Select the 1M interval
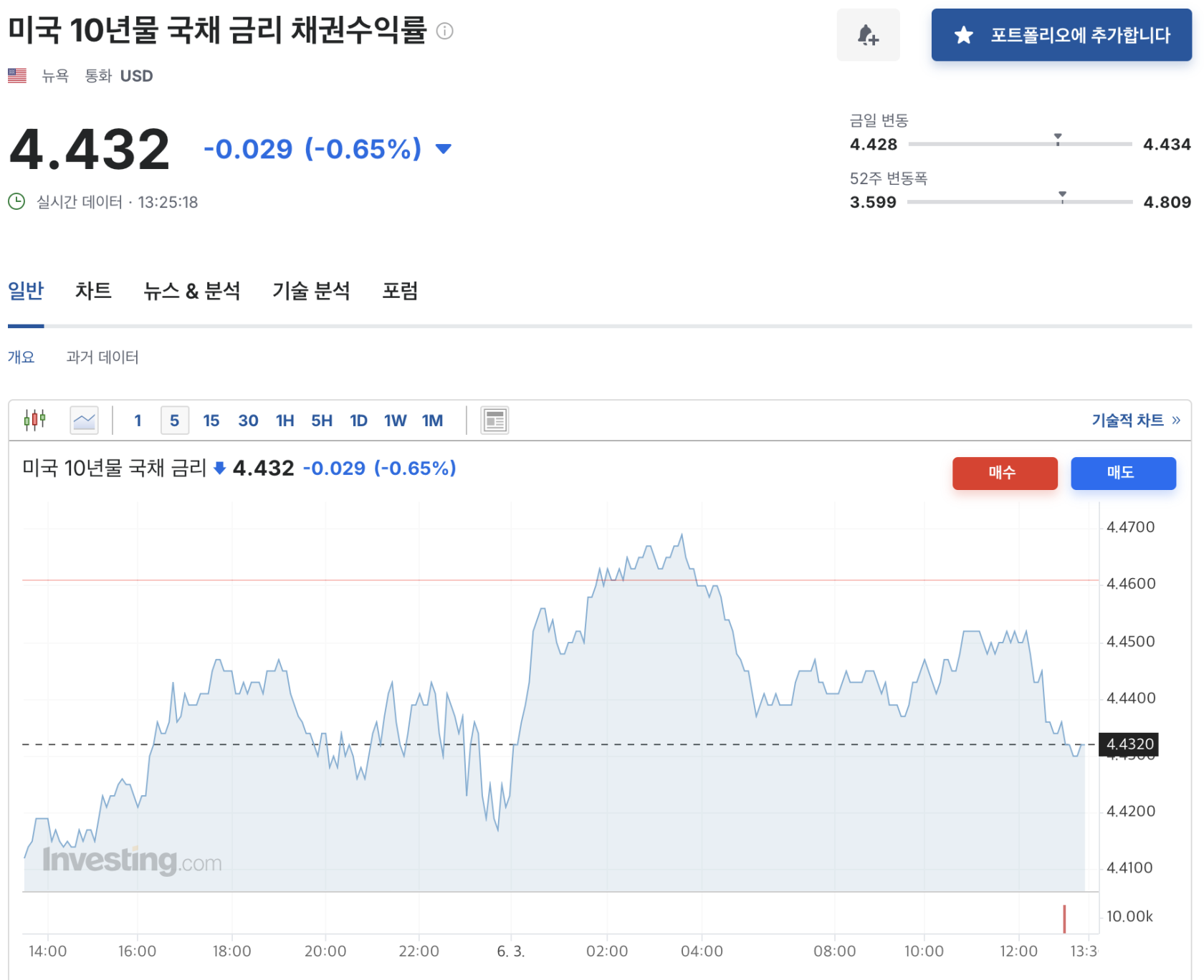Screen dimensions: 1204x980 tap(432, 421)
